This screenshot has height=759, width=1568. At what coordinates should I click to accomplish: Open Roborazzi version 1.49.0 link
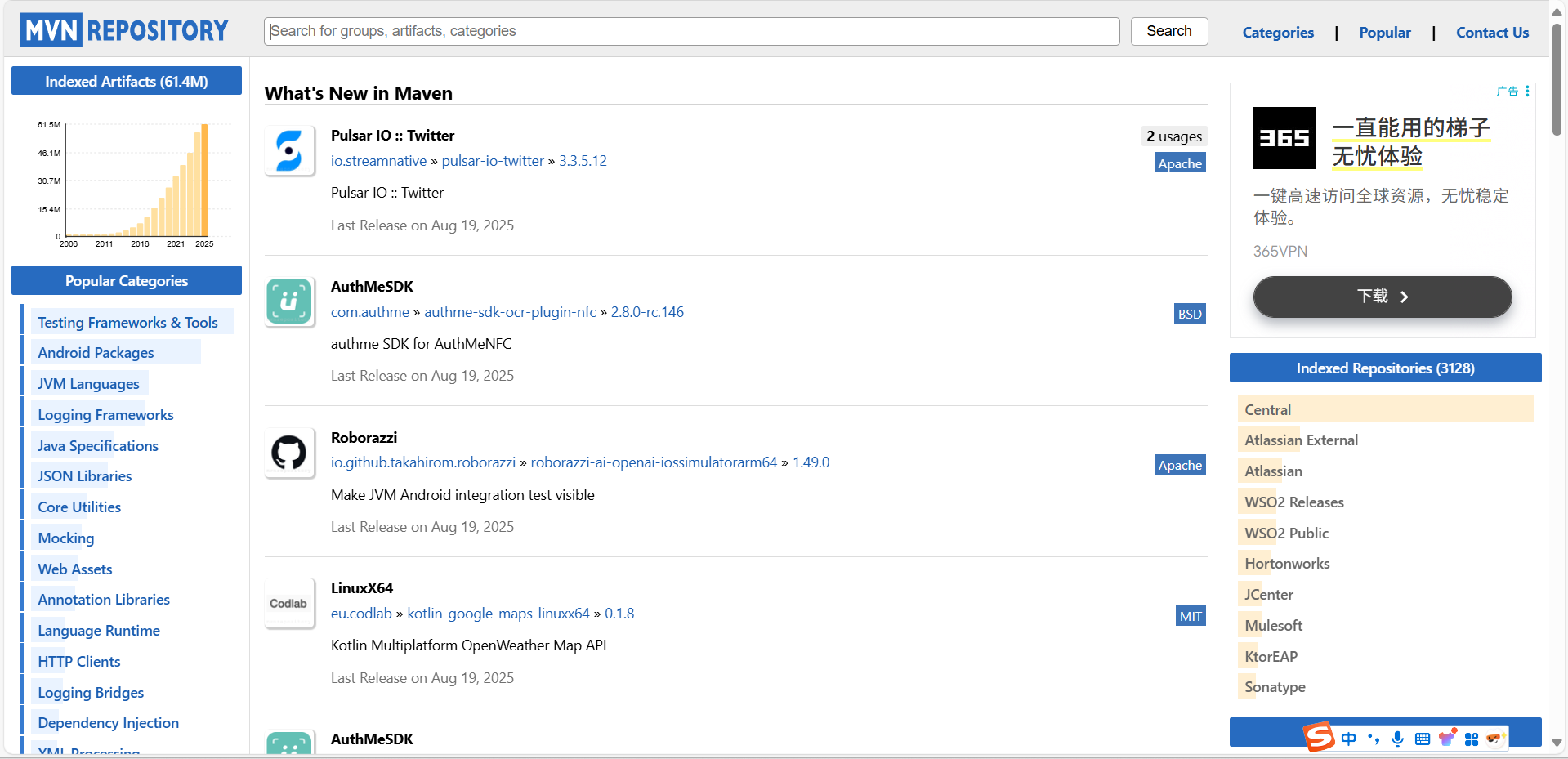pyautogui.click(x=811, y=462)
